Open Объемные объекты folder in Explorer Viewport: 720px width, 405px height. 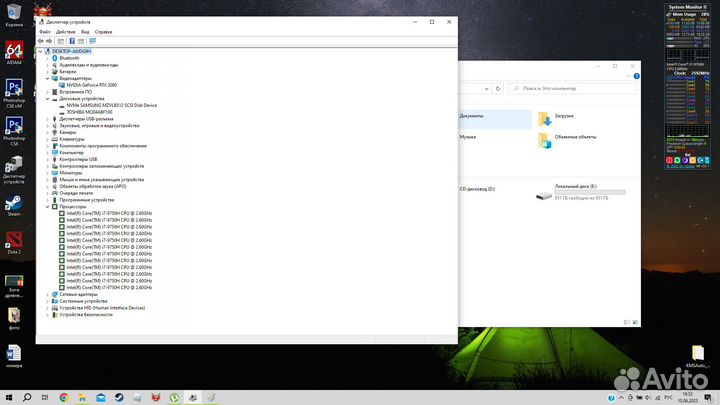click(x=575, y=137)
